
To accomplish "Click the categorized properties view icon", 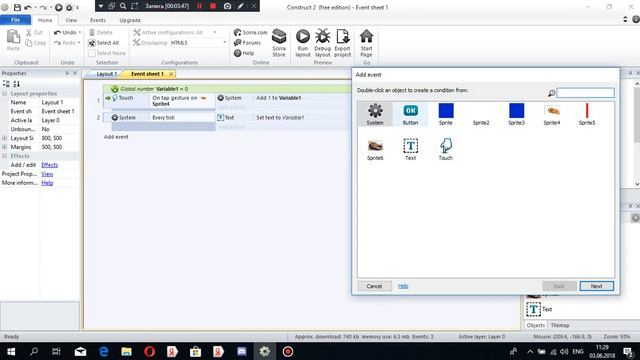I will [6, 84].
